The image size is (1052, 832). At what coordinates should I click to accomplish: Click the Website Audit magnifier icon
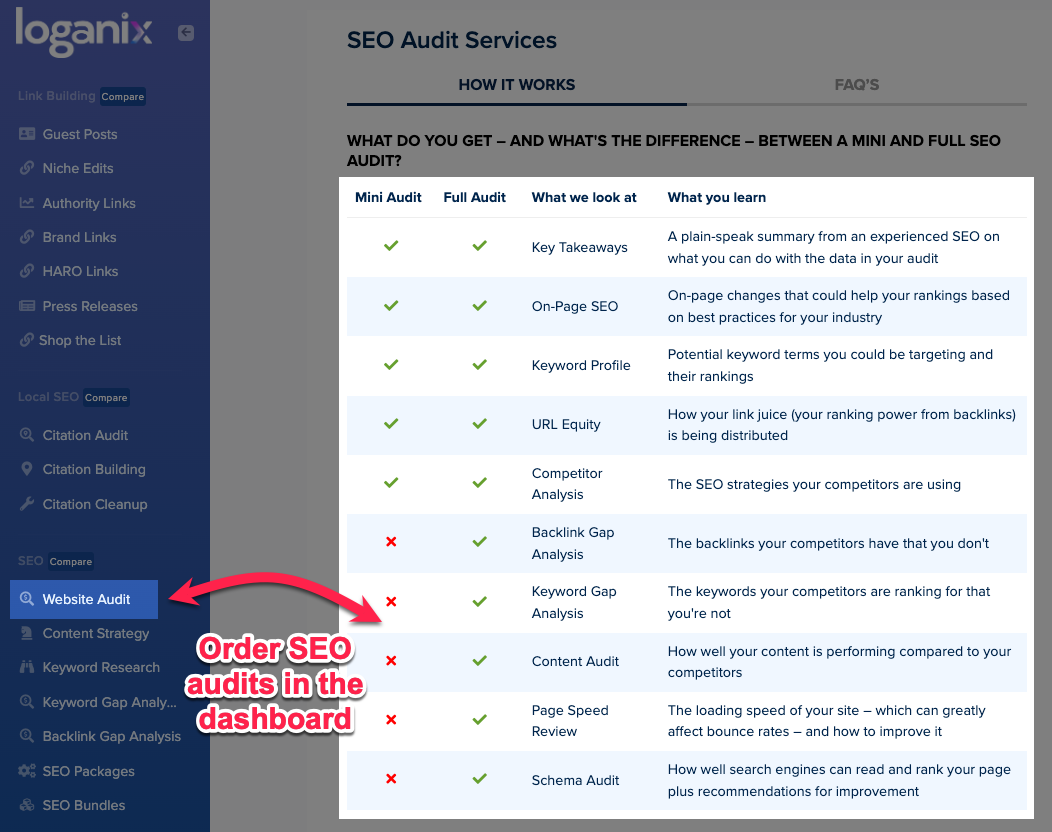[27, 599]
